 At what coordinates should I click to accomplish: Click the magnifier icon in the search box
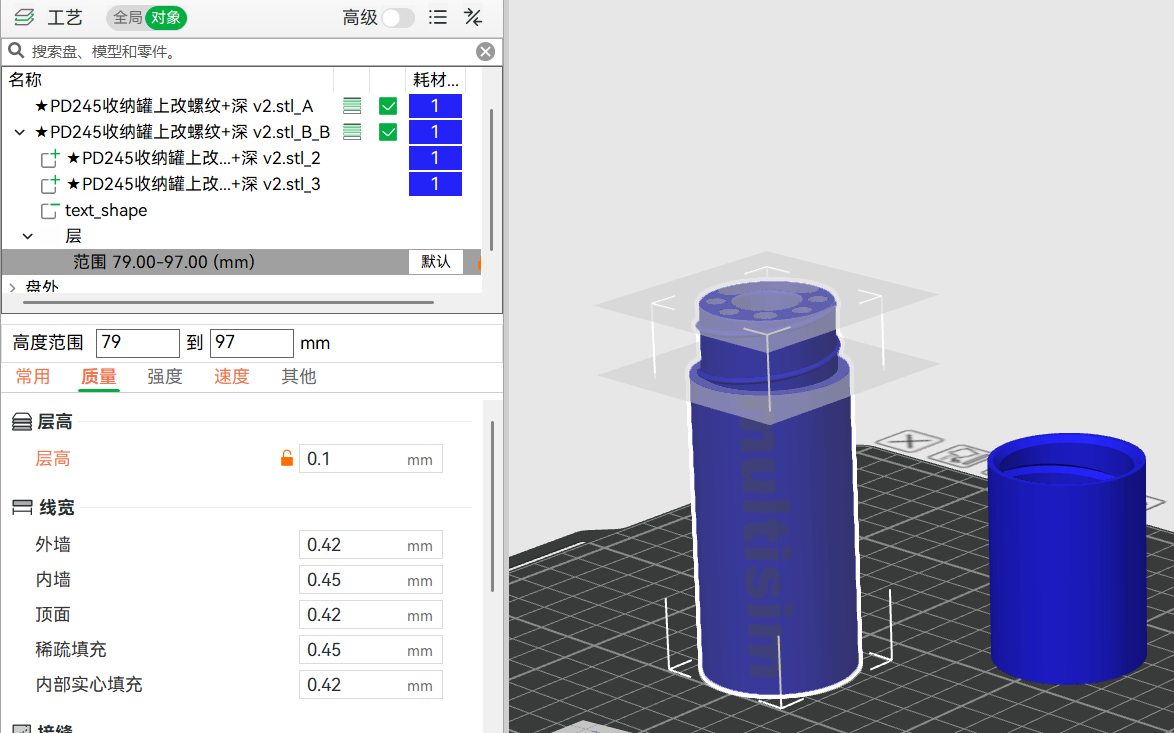16,51
